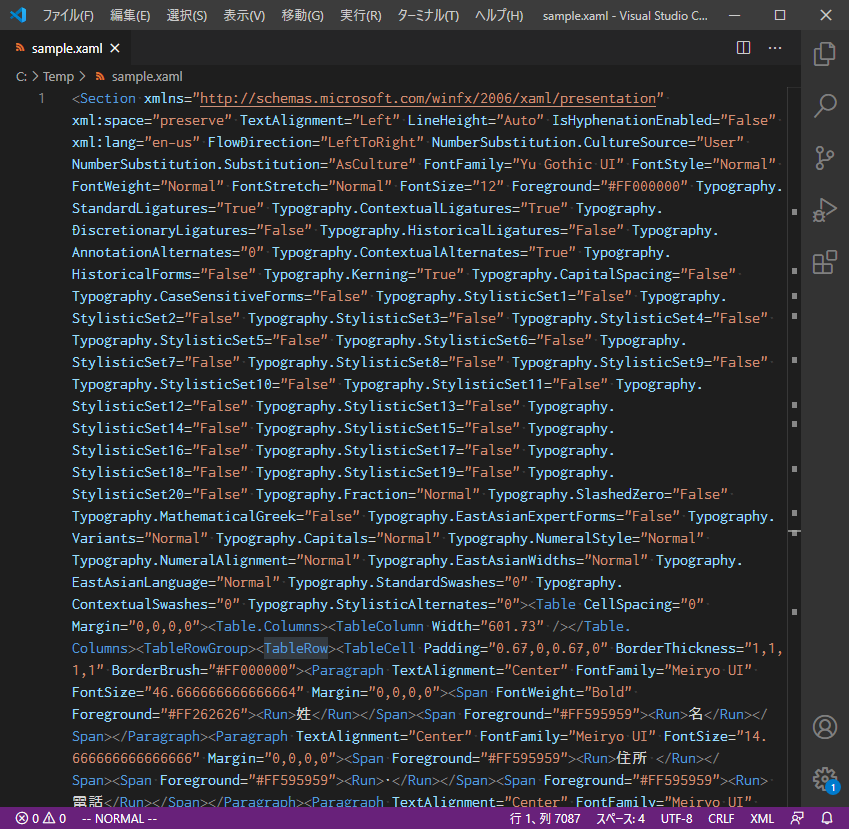Change file encoding UTF-8
The width and height of the screenshot is (849, 829).
676,818
